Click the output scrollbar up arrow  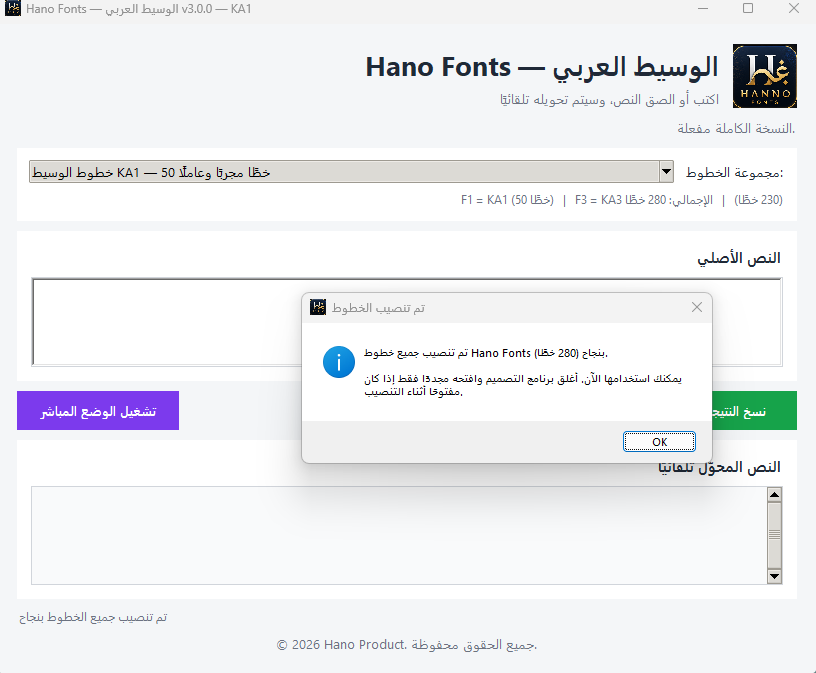pos(774,494)
